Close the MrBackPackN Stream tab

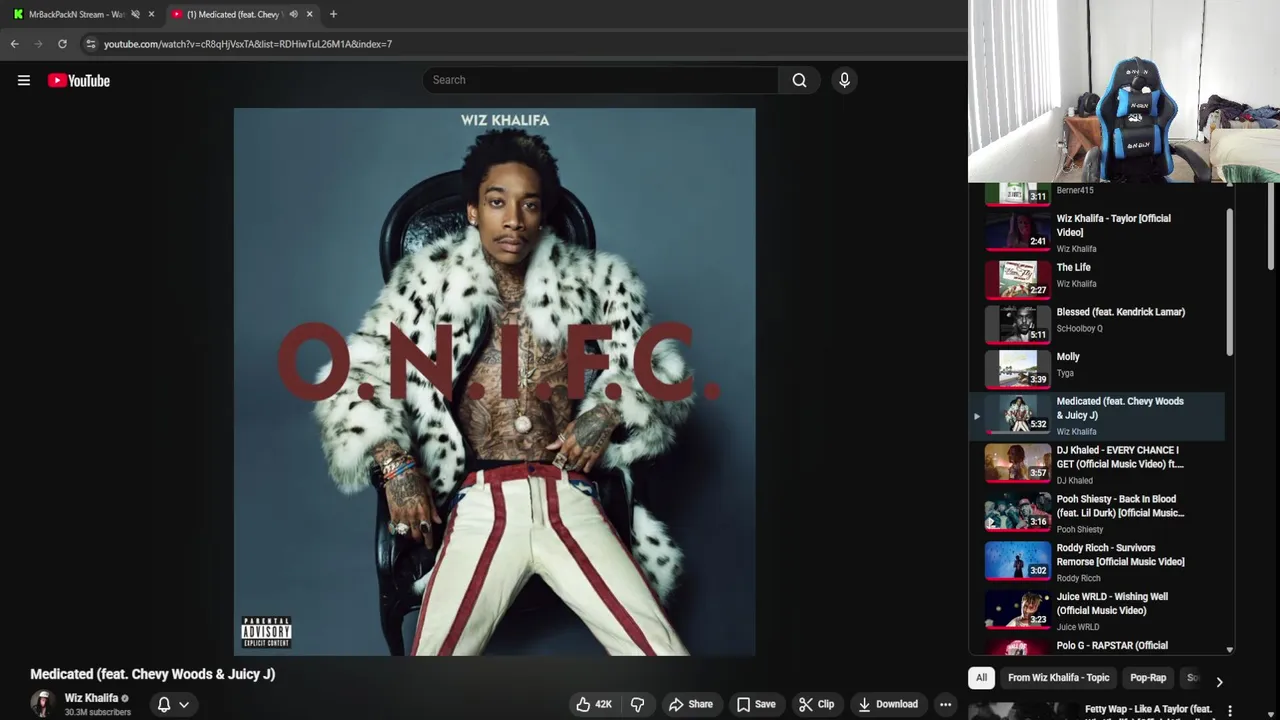click(x=151, y=14)
